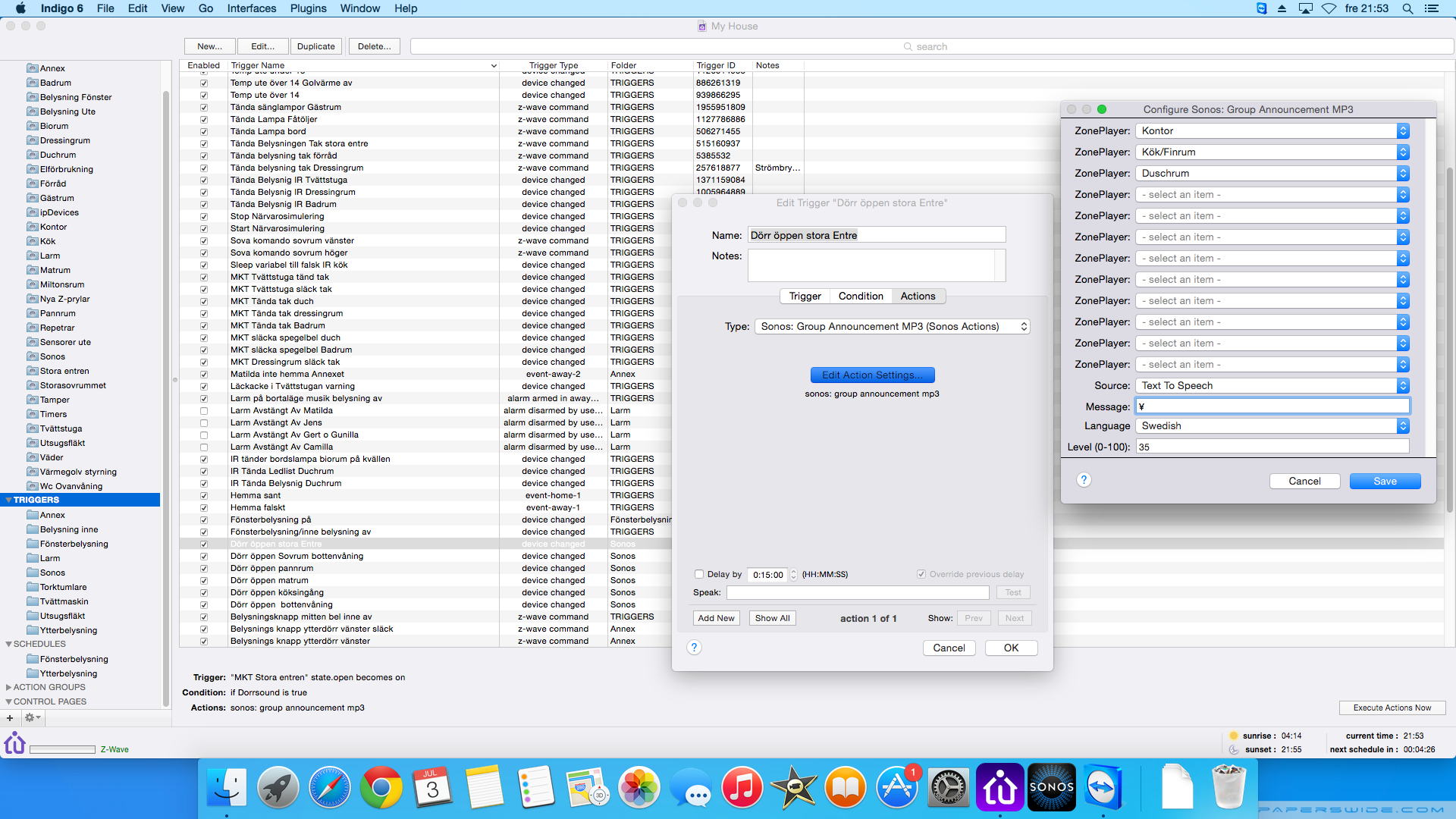
Task: Open ZonePlayer dropdown showing Kök/Finrum
Action: [x=1272, y=152]
